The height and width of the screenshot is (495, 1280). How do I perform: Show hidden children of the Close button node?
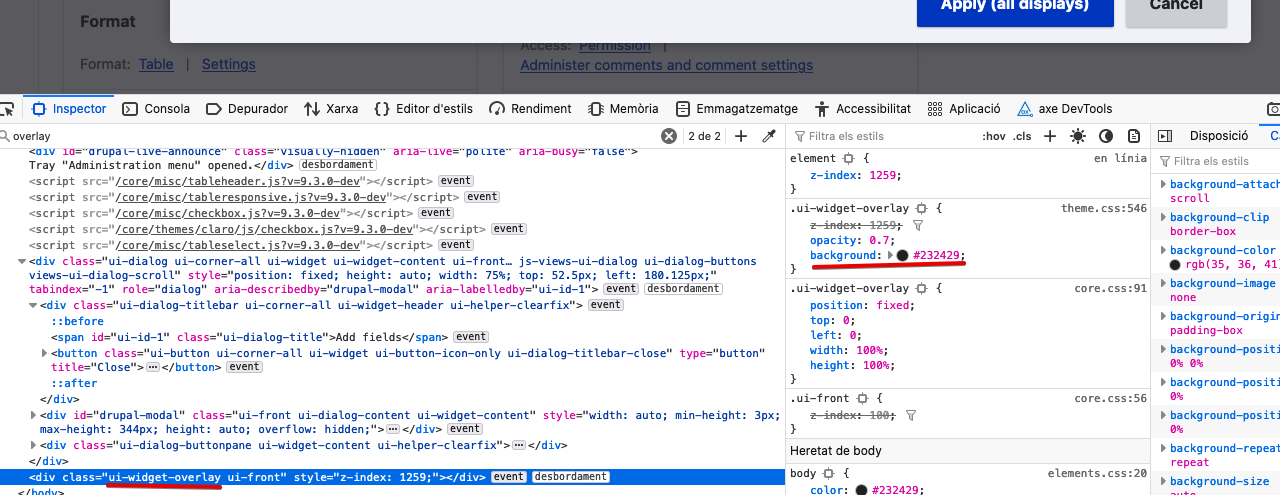(153, 367)
